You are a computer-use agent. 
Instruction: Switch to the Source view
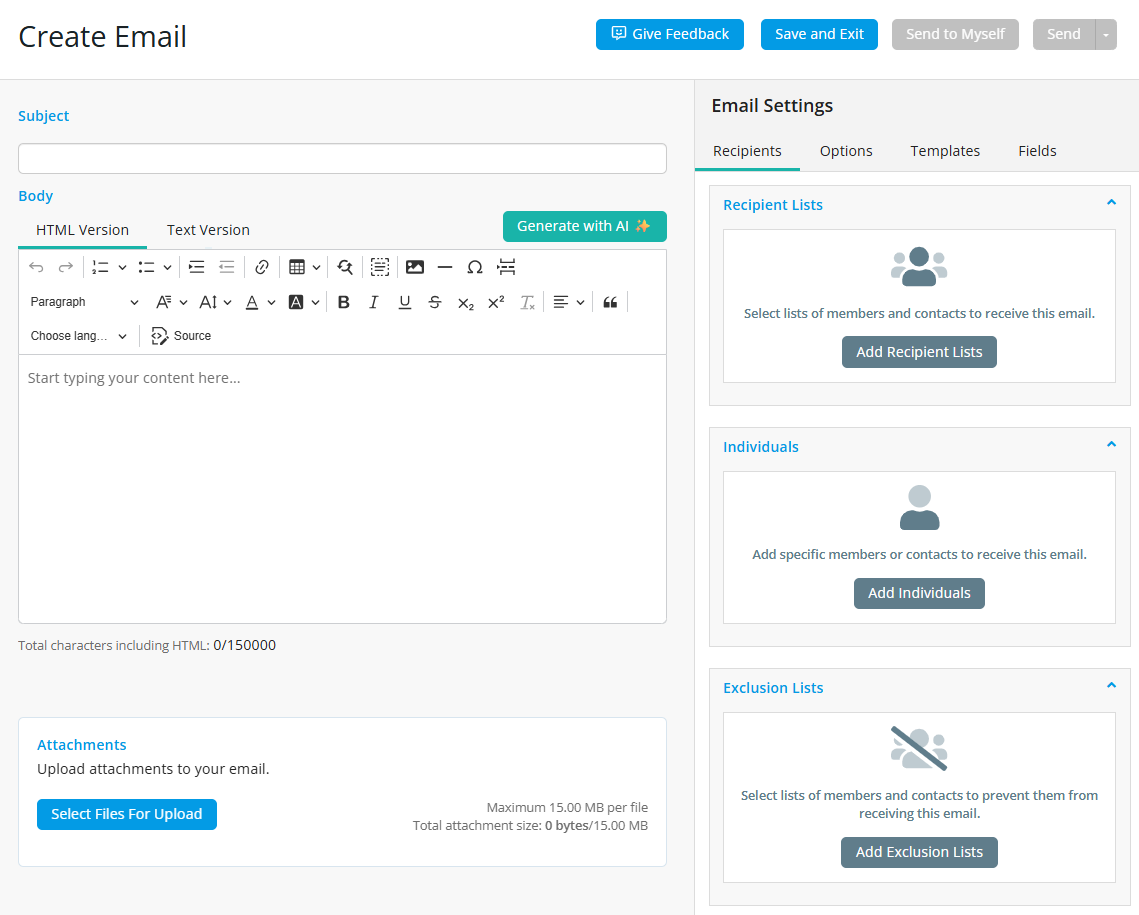(181, 336)
